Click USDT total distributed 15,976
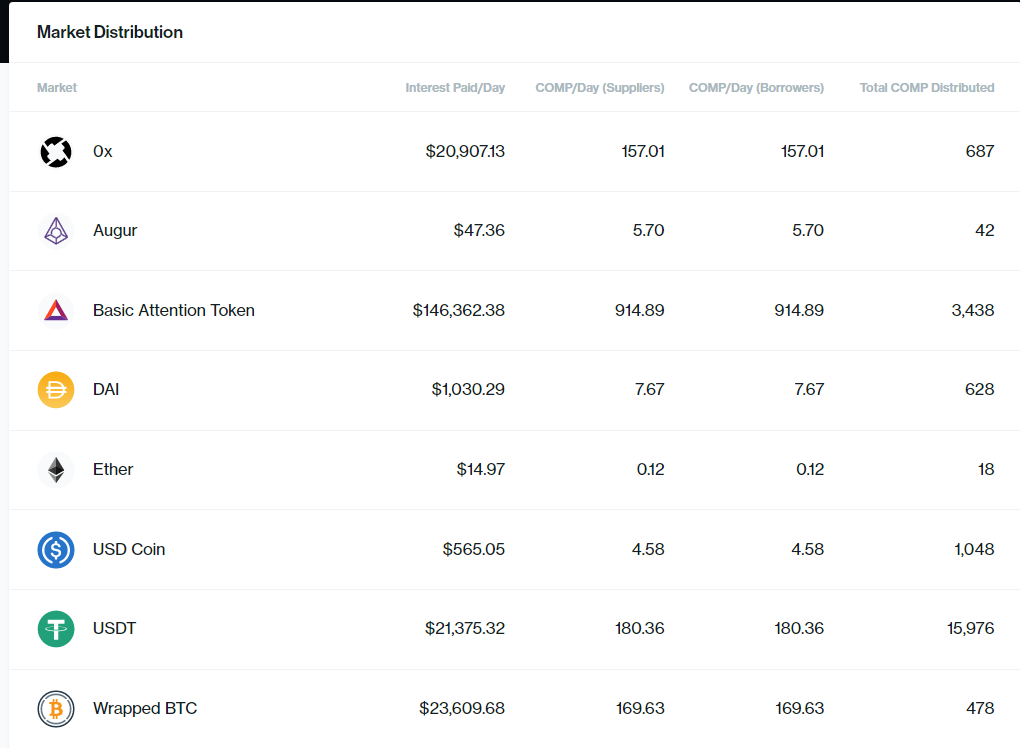 (971, 628)
